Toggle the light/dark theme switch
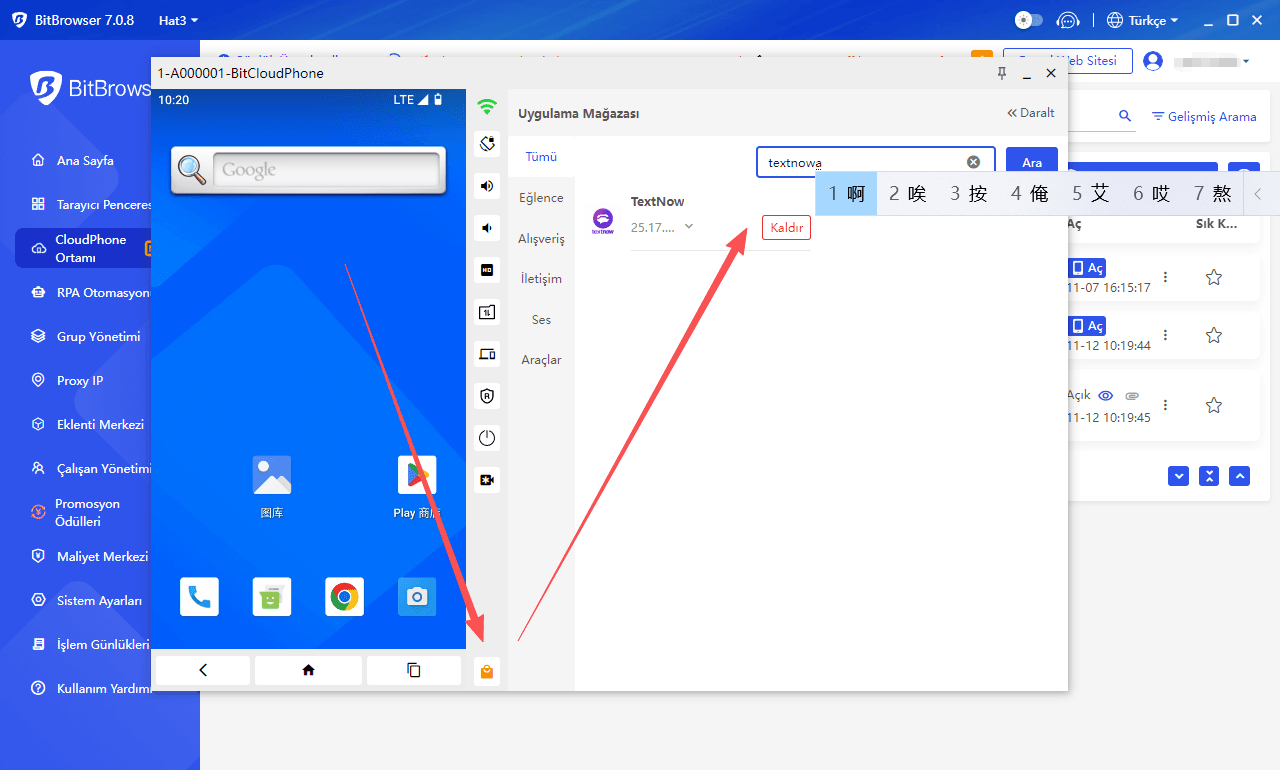Screen dimensions: 1280x770 (1028, 20)
